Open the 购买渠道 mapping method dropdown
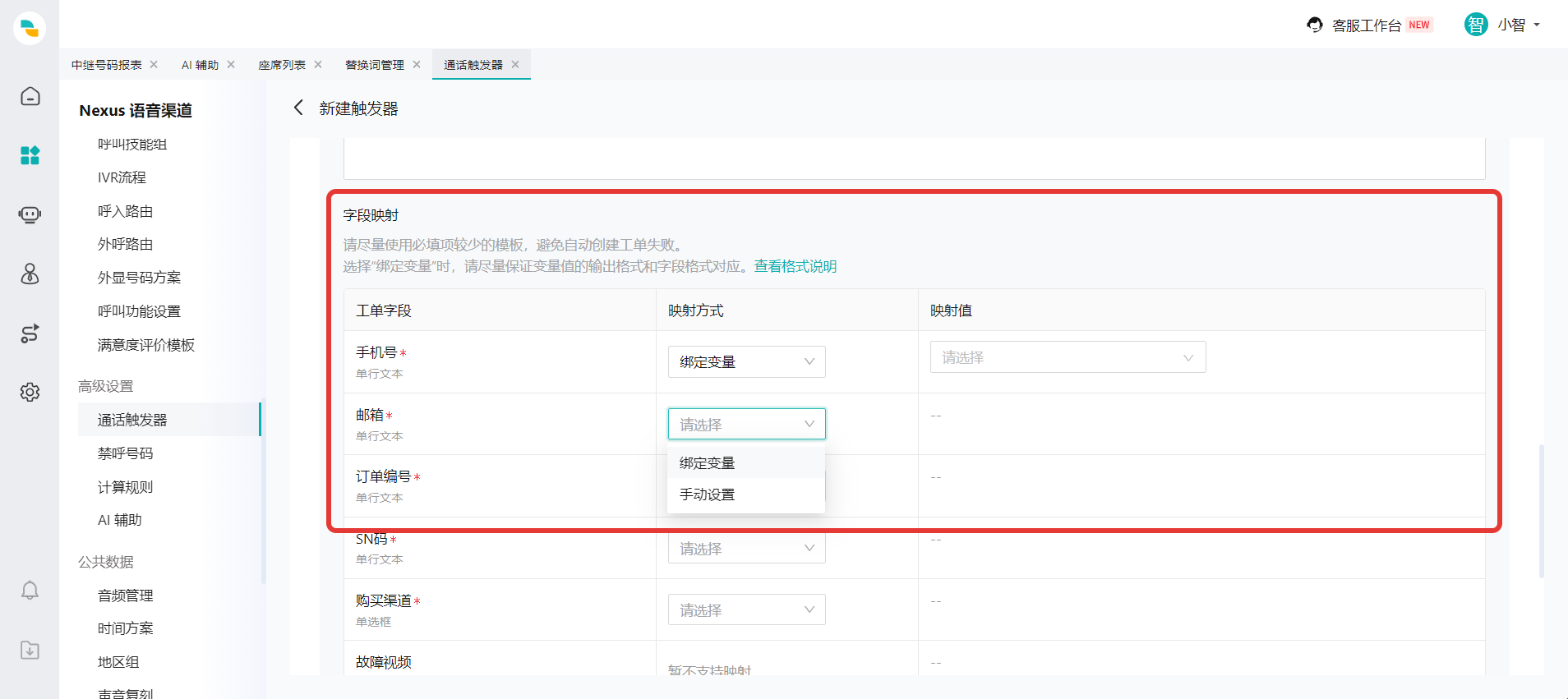The image size is (1568, 699). coord(747,610)
